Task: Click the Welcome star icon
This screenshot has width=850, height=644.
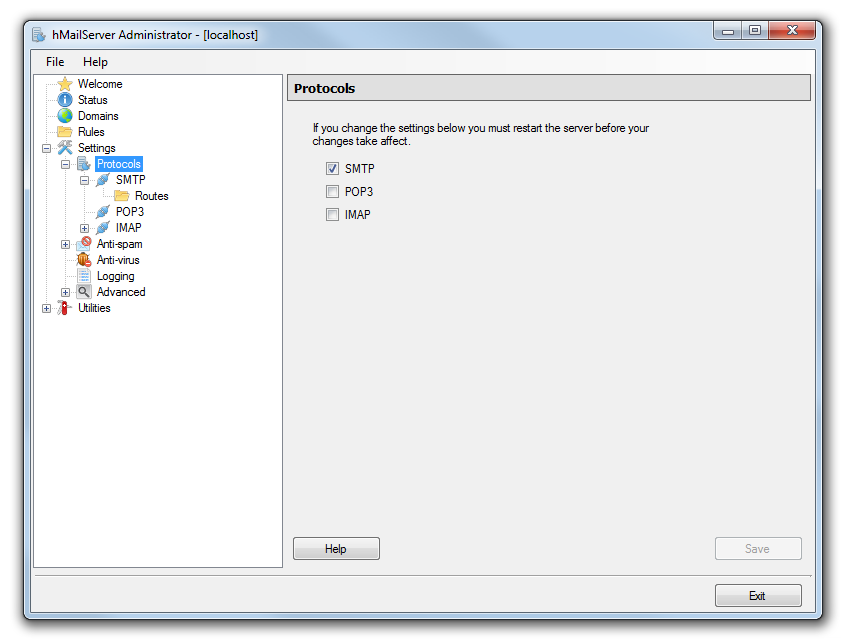Action: 65,84
